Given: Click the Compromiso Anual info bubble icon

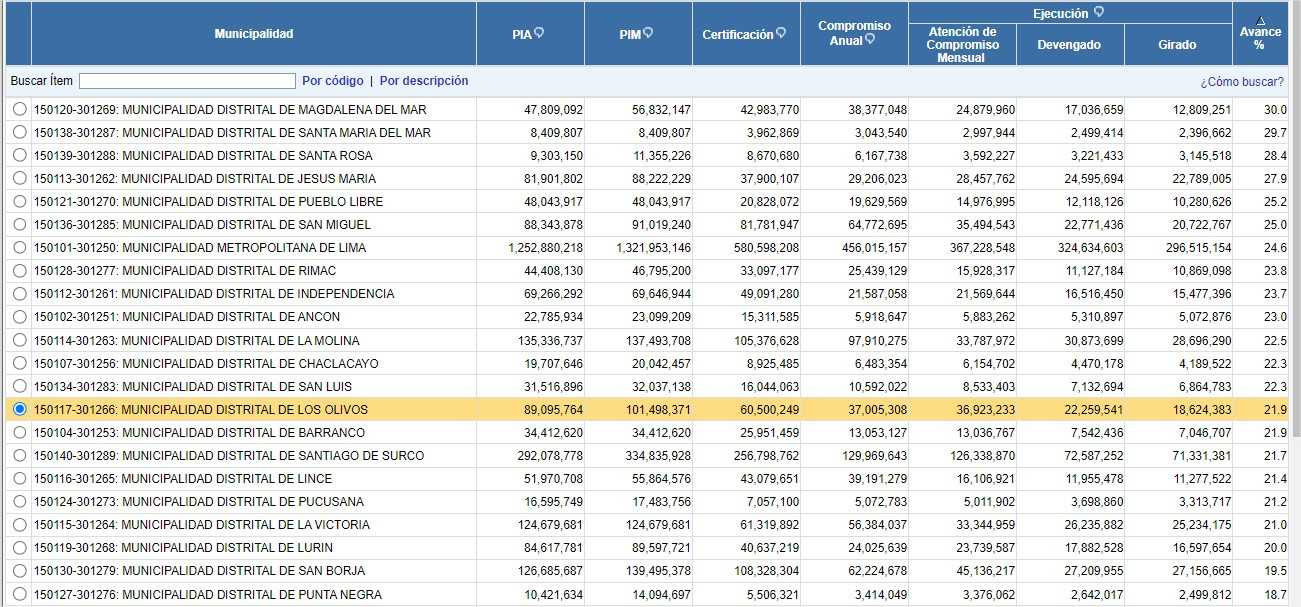Looking at the screenshot, I should point(870,40).
